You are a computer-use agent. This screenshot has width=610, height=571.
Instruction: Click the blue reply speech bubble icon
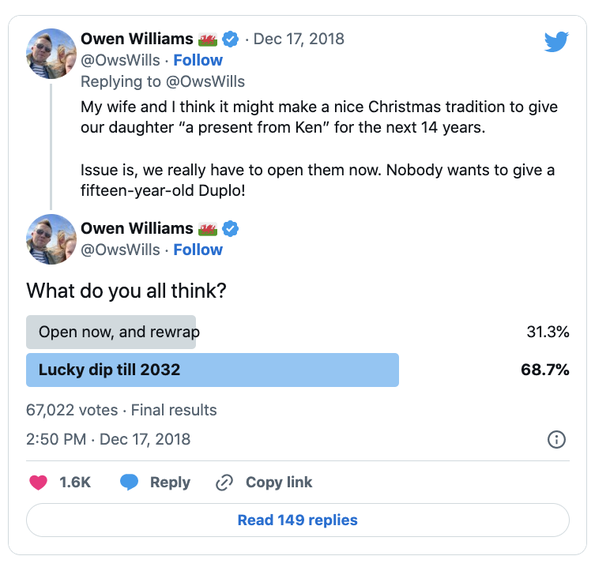(x=129, y=482)
